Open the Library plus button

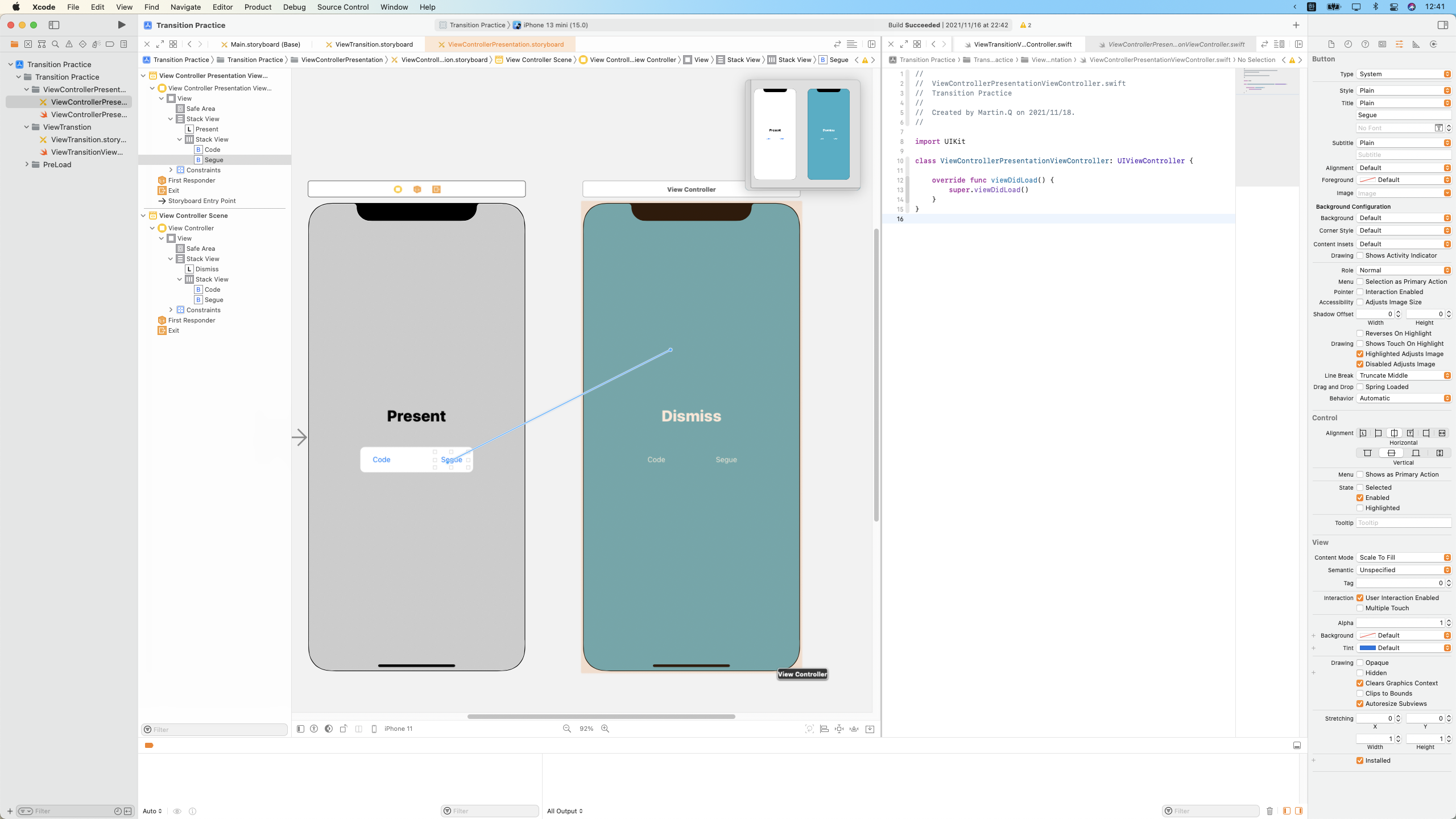click(1296, 25)
